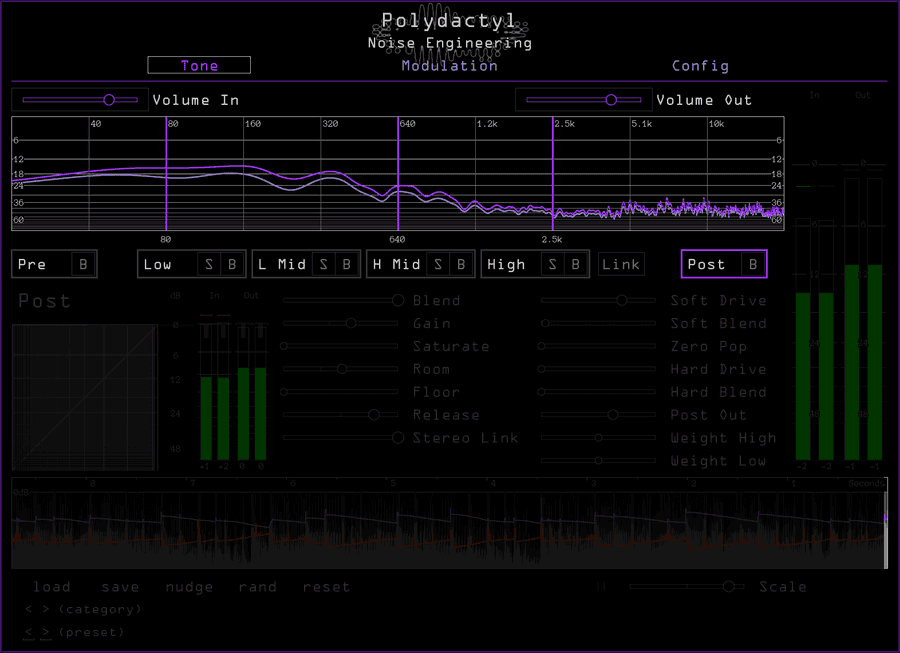Viewport: 900px width, 653px height.
Task: Click rand to randomize settings
Action: coord(257,587)
